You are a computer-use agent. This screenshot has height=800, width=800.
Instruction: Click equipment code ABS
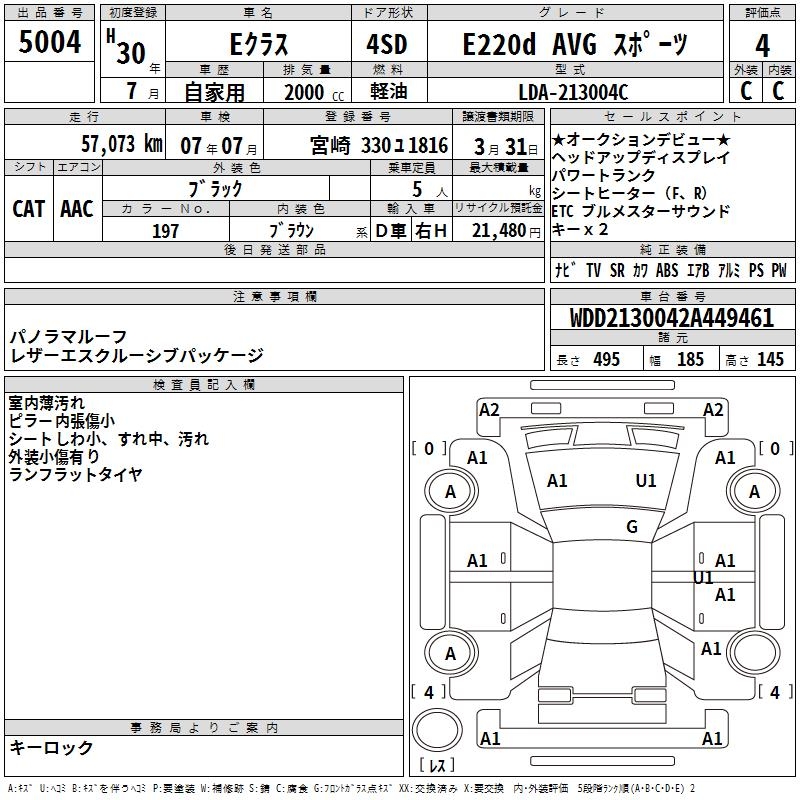coord(667,270)
